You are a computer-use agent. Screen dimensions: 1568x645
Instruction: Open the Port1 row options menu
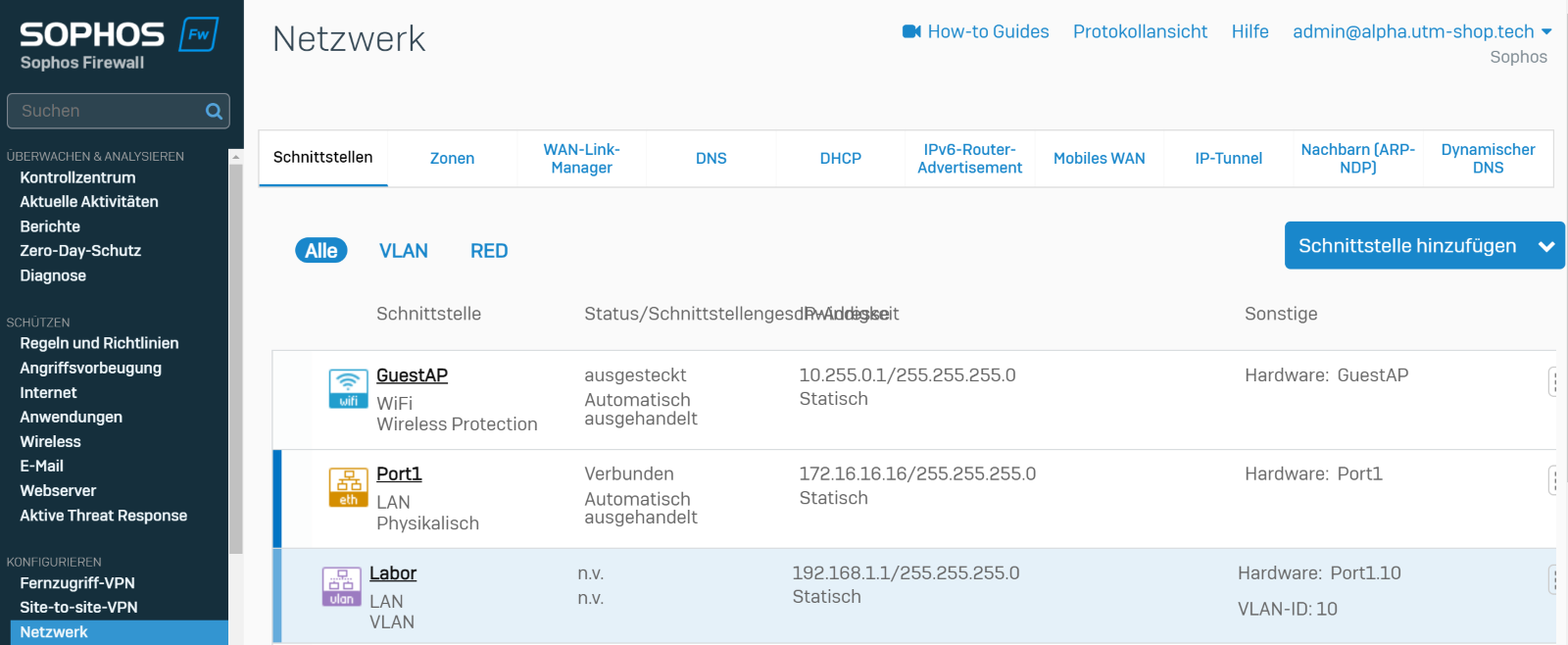tap(1553, 479)
